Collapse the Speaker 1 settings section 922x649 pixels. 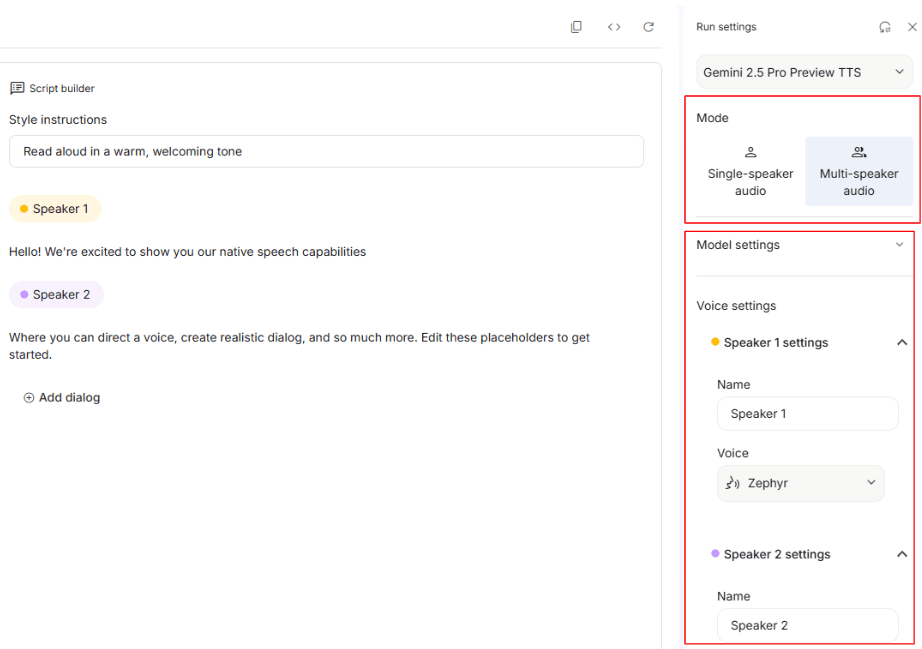(901, 343)
